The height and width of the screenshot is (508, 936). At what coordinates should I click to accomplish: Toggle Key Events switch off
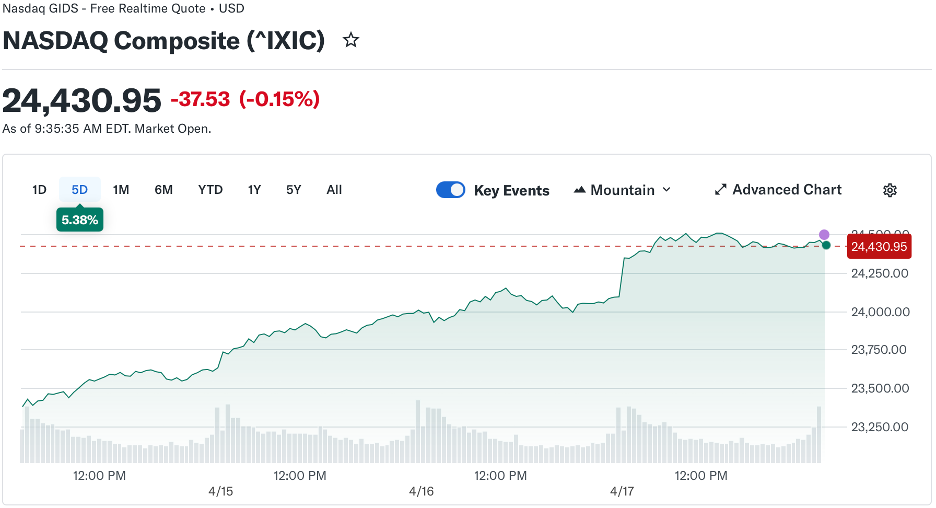coord(451,190)
